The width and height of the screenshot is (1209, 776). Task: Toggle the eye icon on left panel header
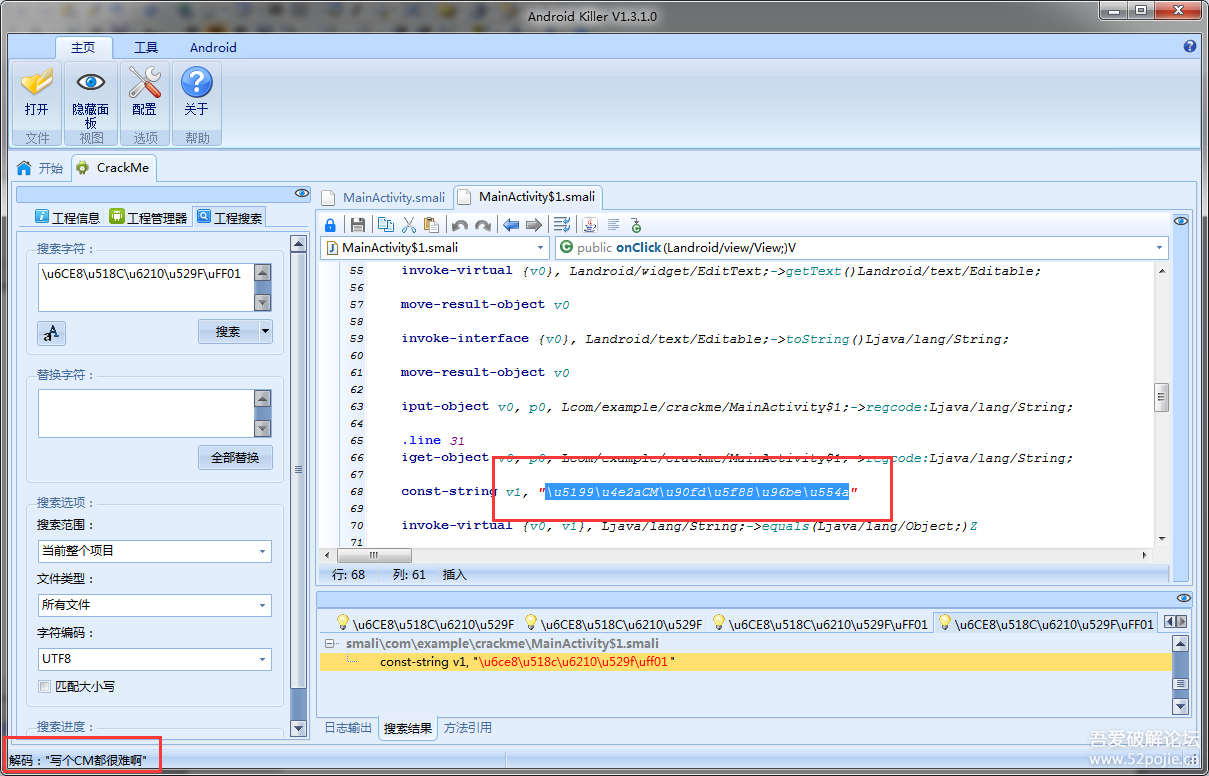click(x=301, y=193)
